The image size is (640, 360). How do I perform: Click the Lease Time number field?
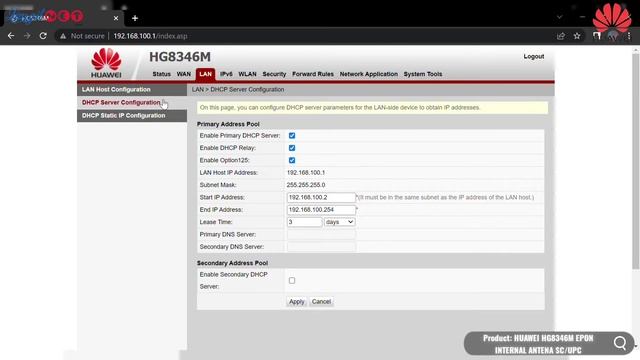[304, 222]
